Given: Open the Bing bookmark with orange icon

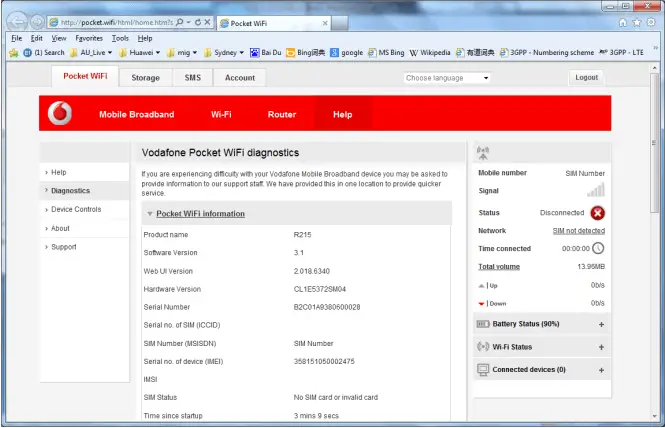Looking at the screenshot, I should (306, 53).
